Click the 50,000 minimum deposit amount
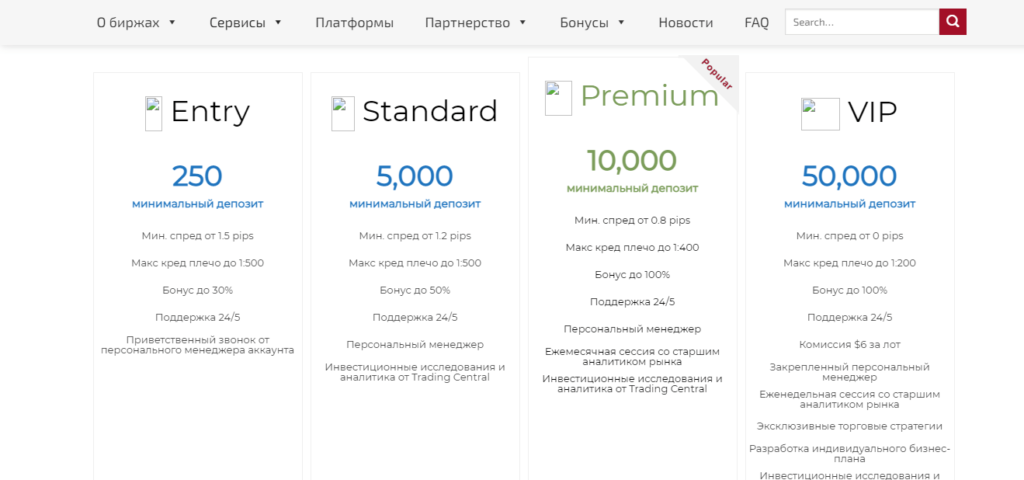The width and height of the screenshot is (1024, 480). pyautogui.click(x=849, y=176)
